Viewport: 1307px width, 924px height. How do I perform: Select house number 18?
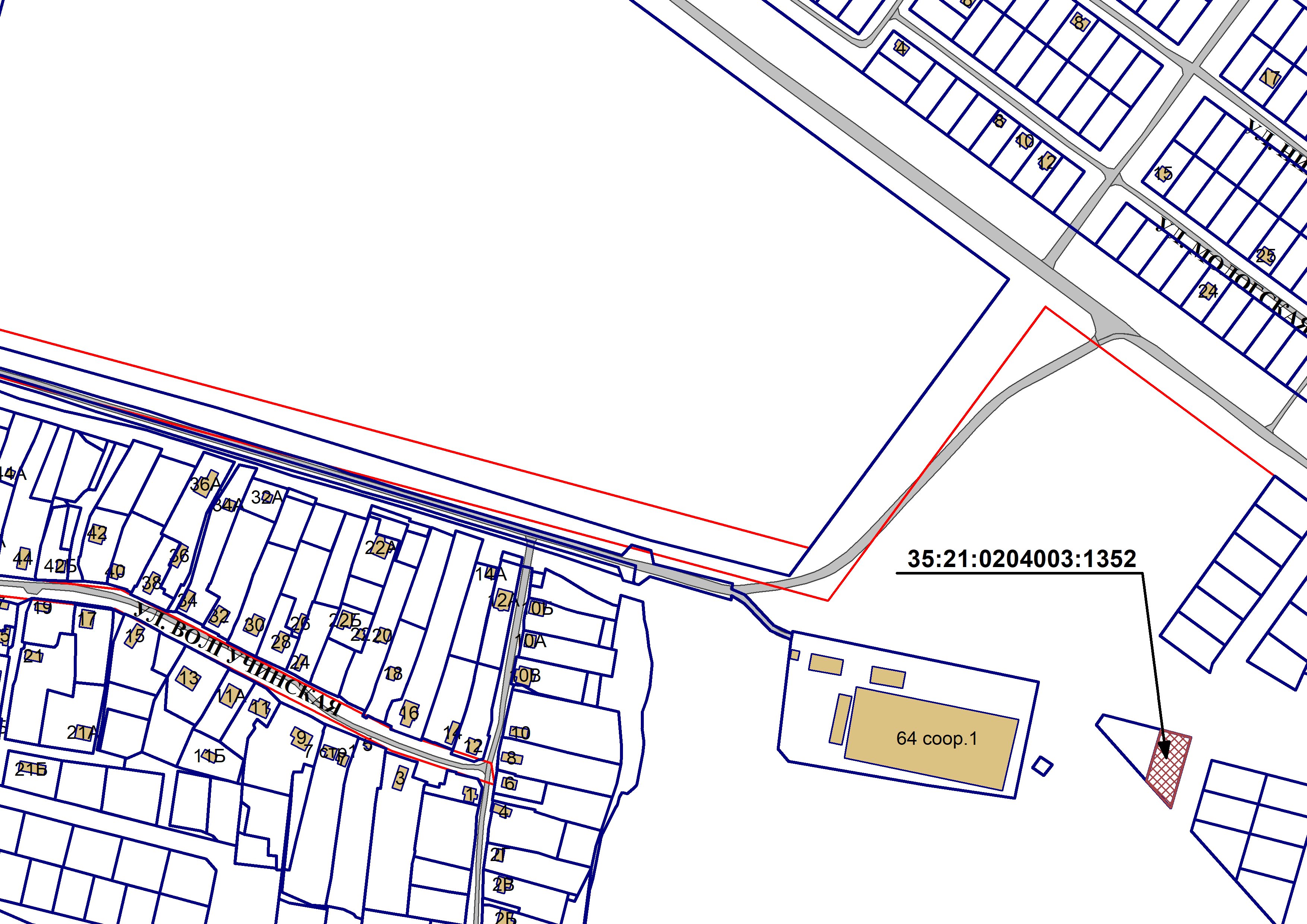pyautogui.click(x=393, y=674)
